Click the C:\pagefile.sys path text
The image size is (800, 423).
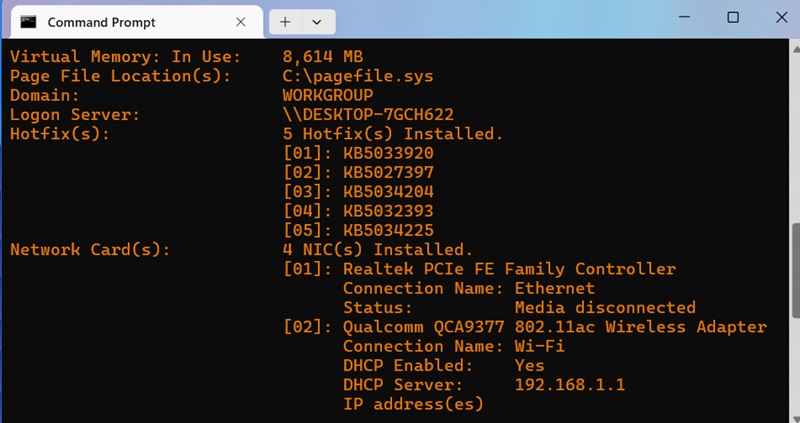[x=357, y=76]
